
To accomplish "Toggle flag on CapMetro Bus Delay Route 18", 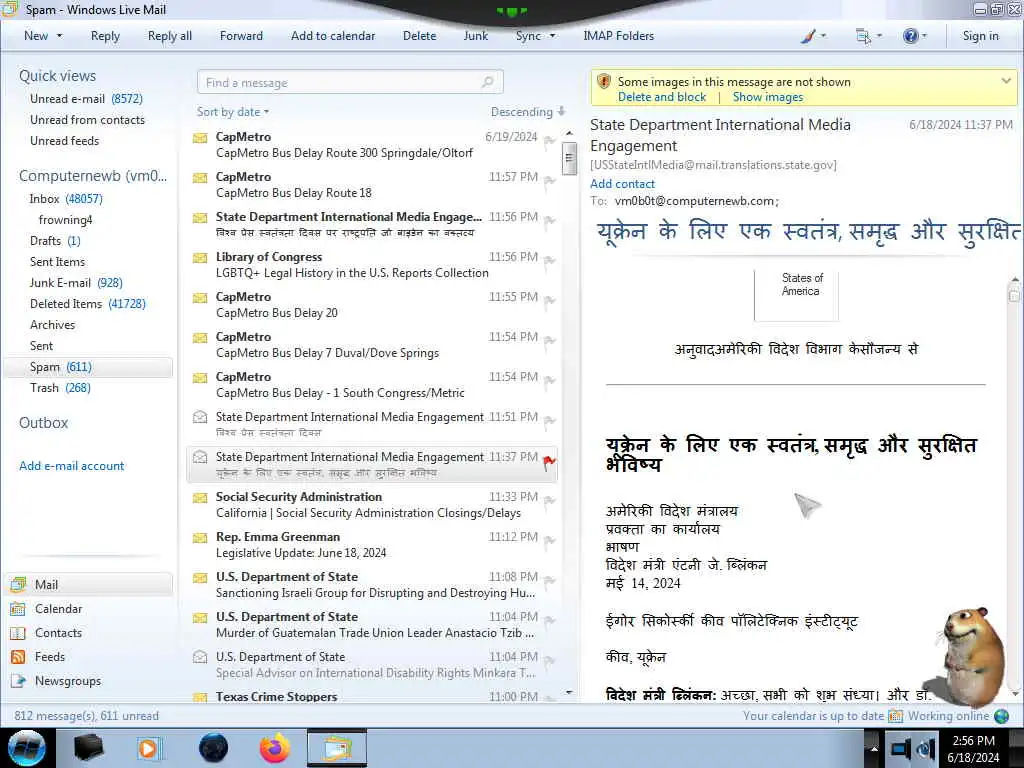I will [549, 181].
